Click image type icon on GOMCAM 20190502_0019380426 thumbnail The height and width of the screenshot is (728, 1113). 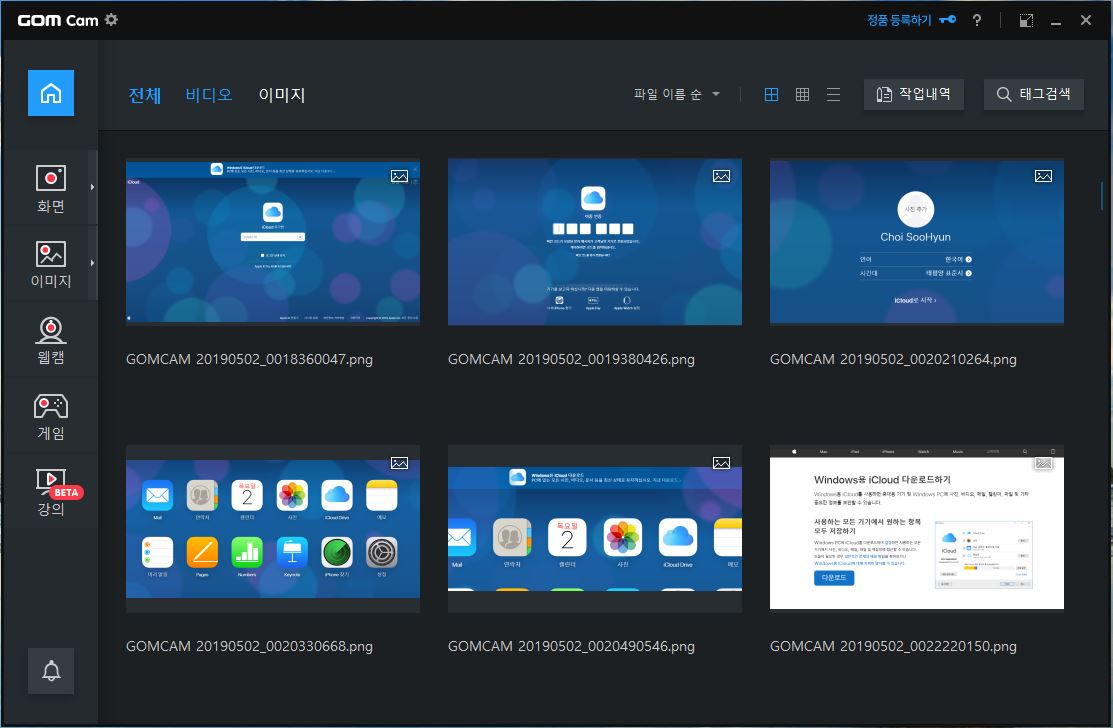721,176
